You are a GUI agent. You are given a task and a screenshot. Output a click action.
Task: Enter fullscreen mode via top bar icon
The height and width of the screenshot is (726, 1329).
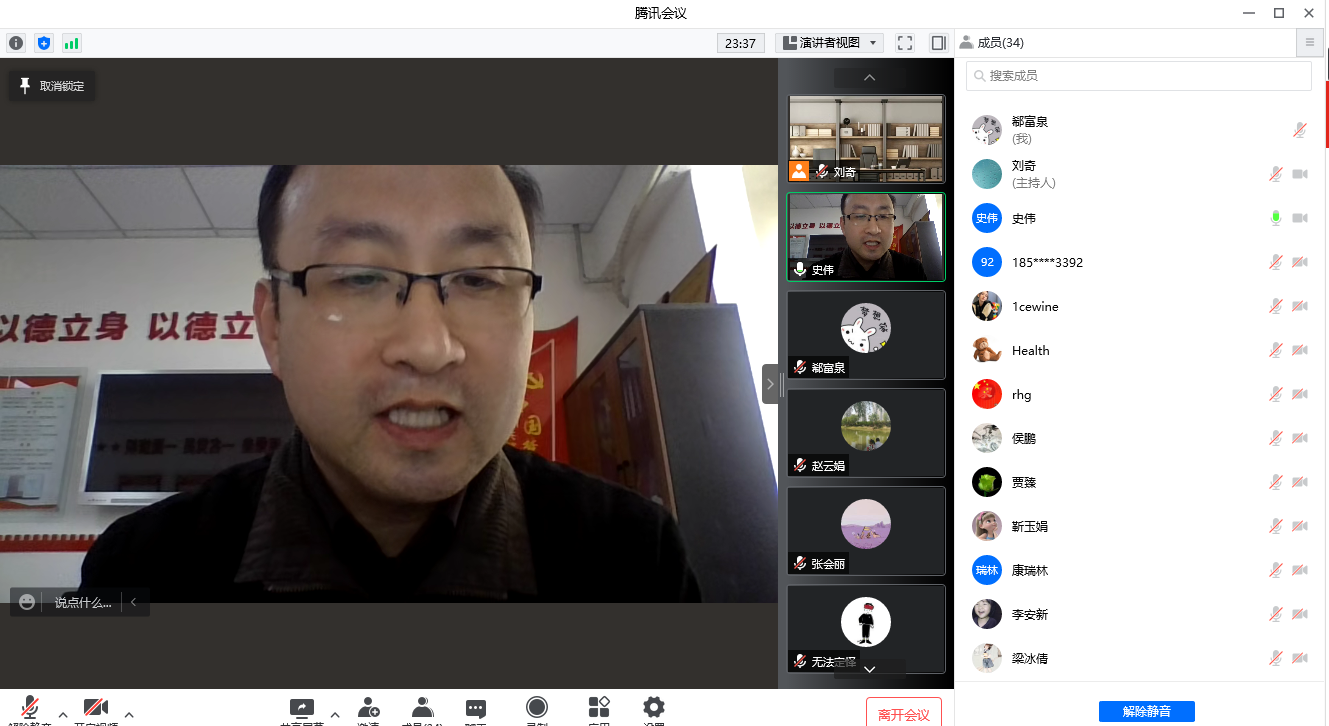click(x=905, y=43)
